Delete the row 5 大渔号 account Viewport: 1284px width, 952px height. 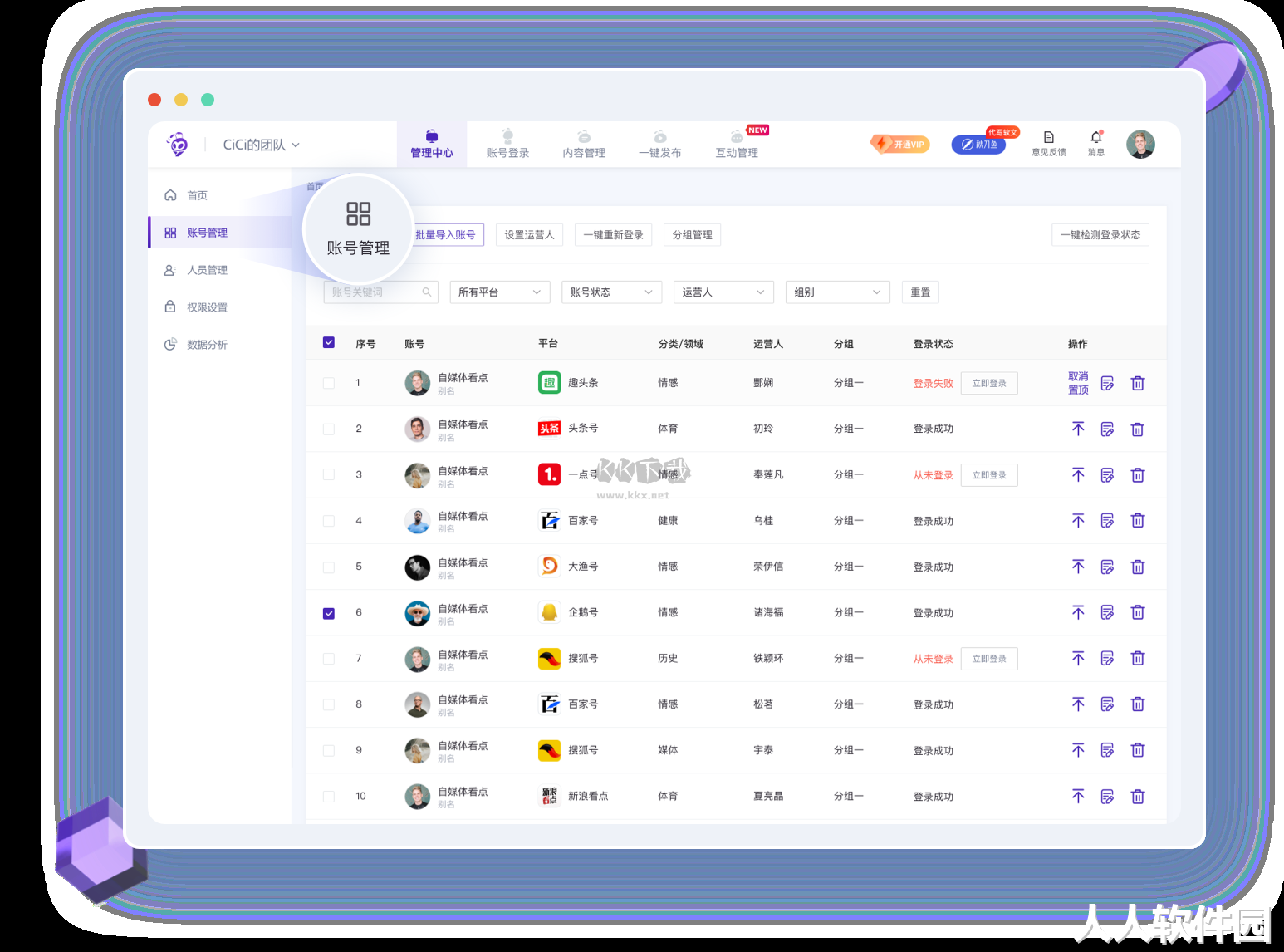tap(1138, 567)
